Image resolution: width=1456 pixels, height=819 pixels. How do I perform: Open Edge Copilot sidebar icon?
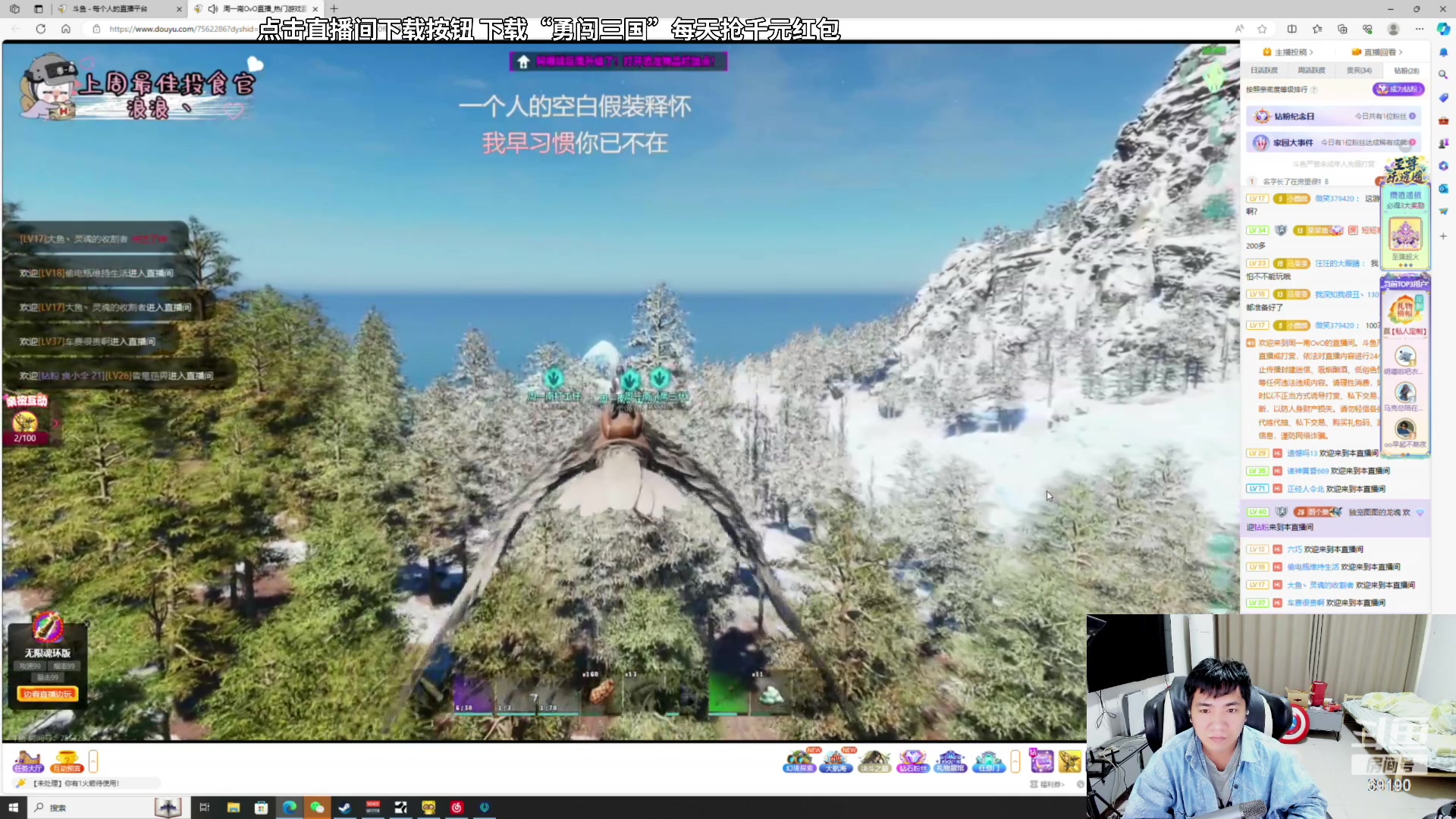coord(1443,29)
